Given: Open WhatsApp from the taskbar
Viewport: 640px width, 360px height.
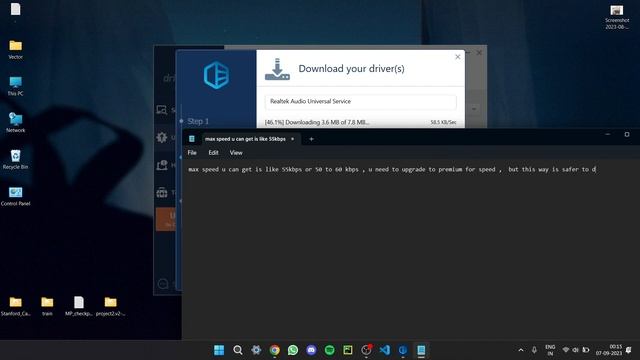Looking at the screenshot, I should pyautogui.click(x=293, y=350).
